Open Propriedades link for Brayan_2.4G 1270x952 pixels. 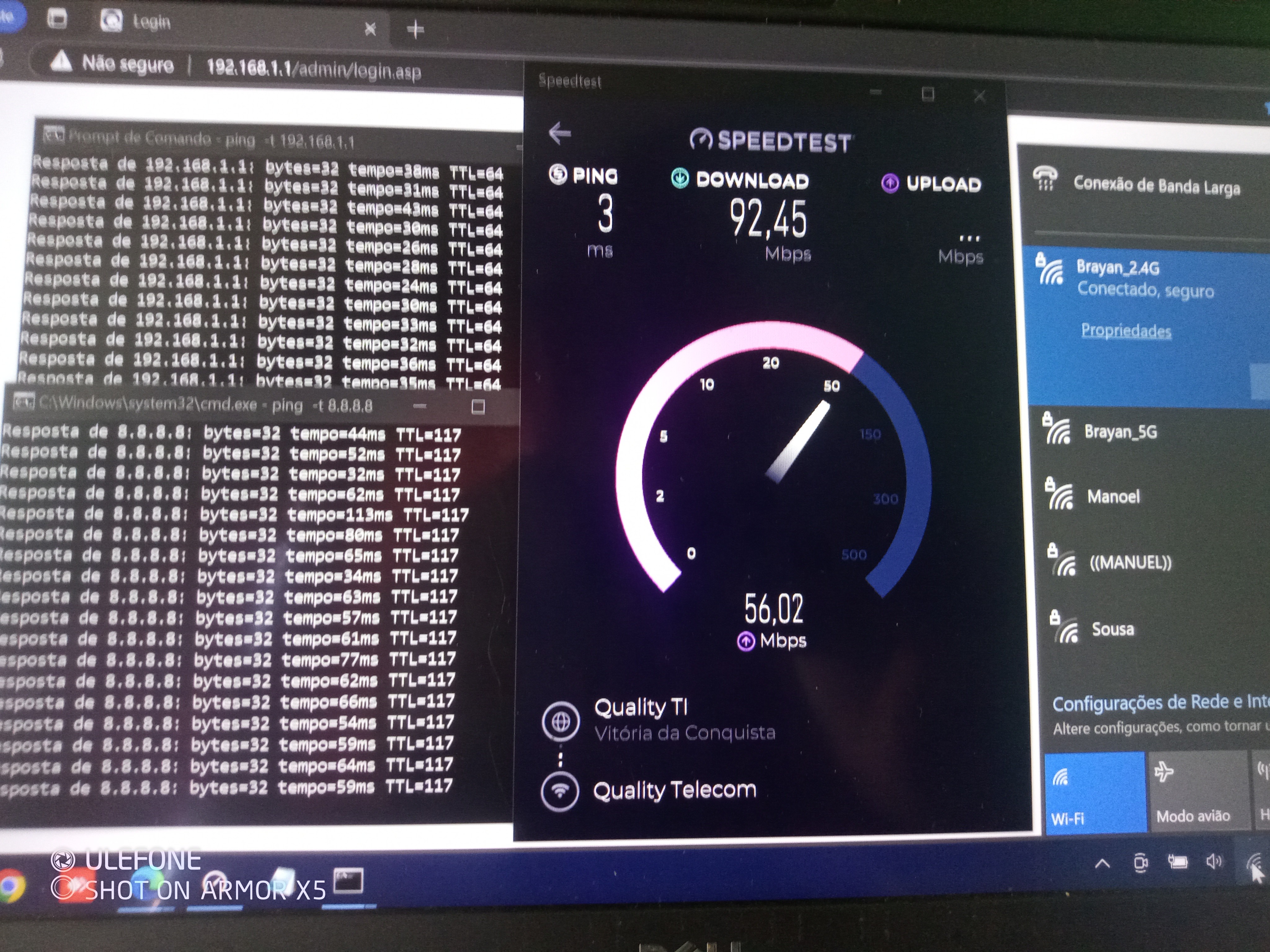(x=1125, y=331)
